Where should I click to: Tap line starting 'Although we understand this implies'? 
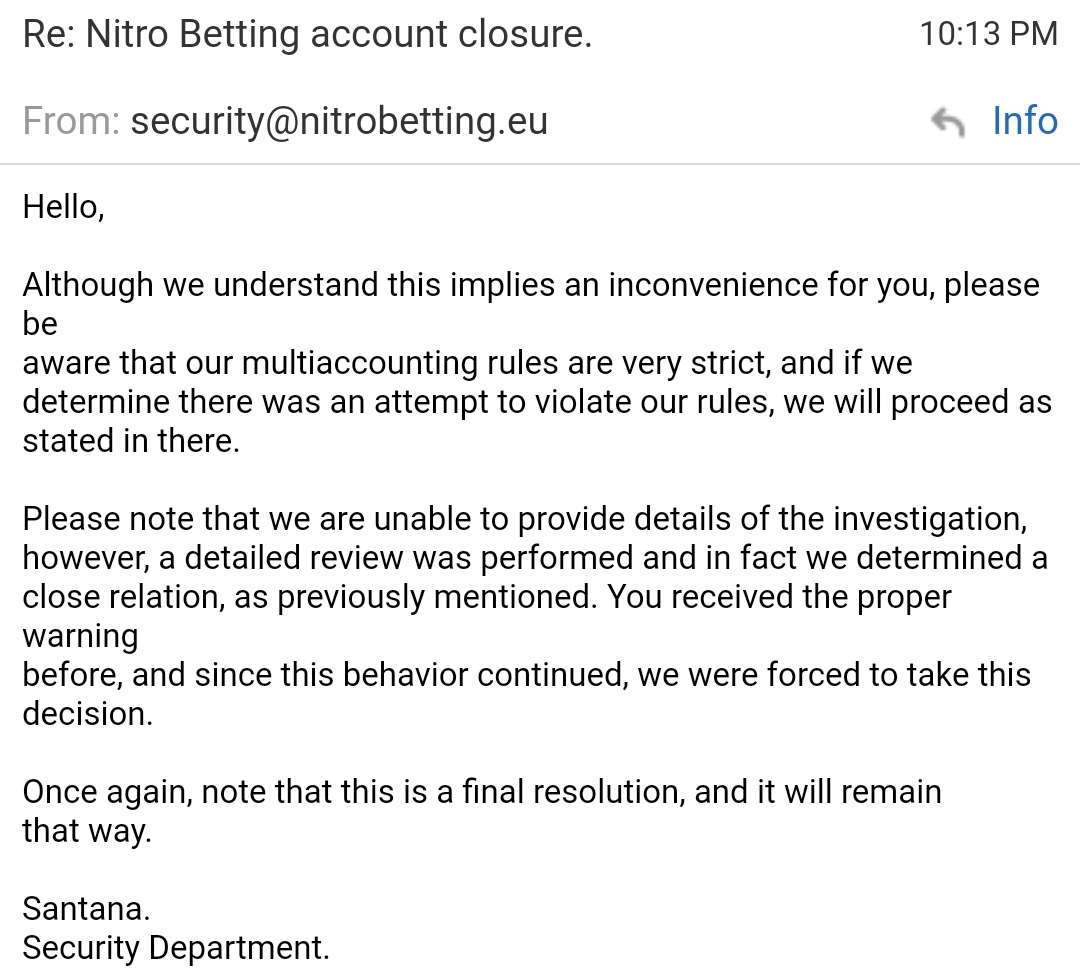[x=530, y=285]
